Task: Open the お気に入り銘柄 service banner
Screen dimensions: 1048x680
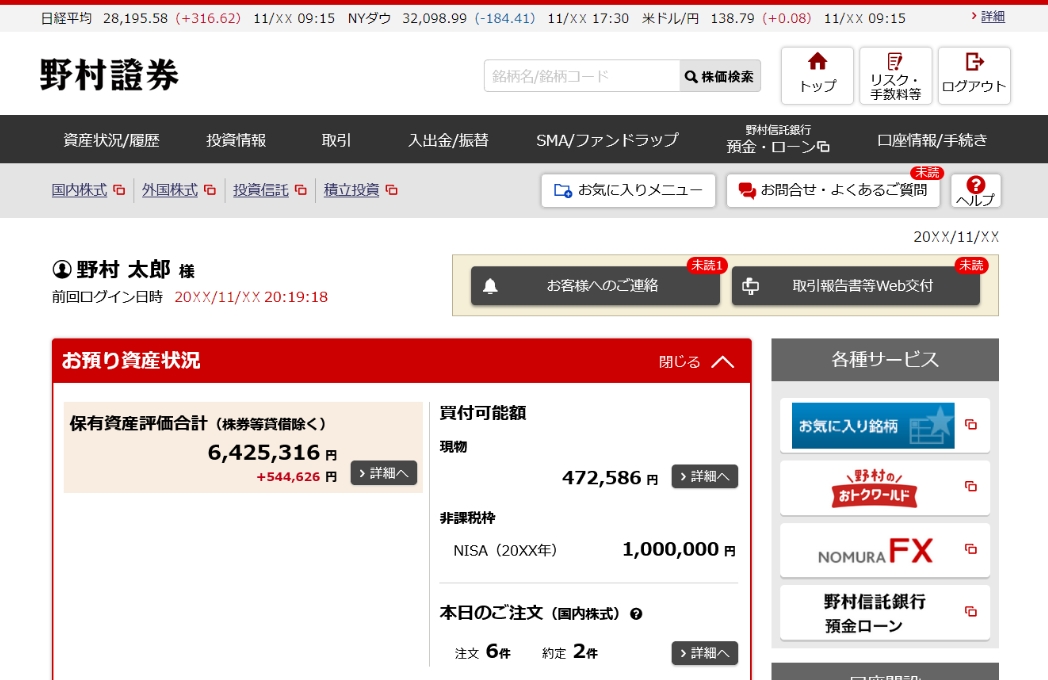Action: (x=873, y=425)
